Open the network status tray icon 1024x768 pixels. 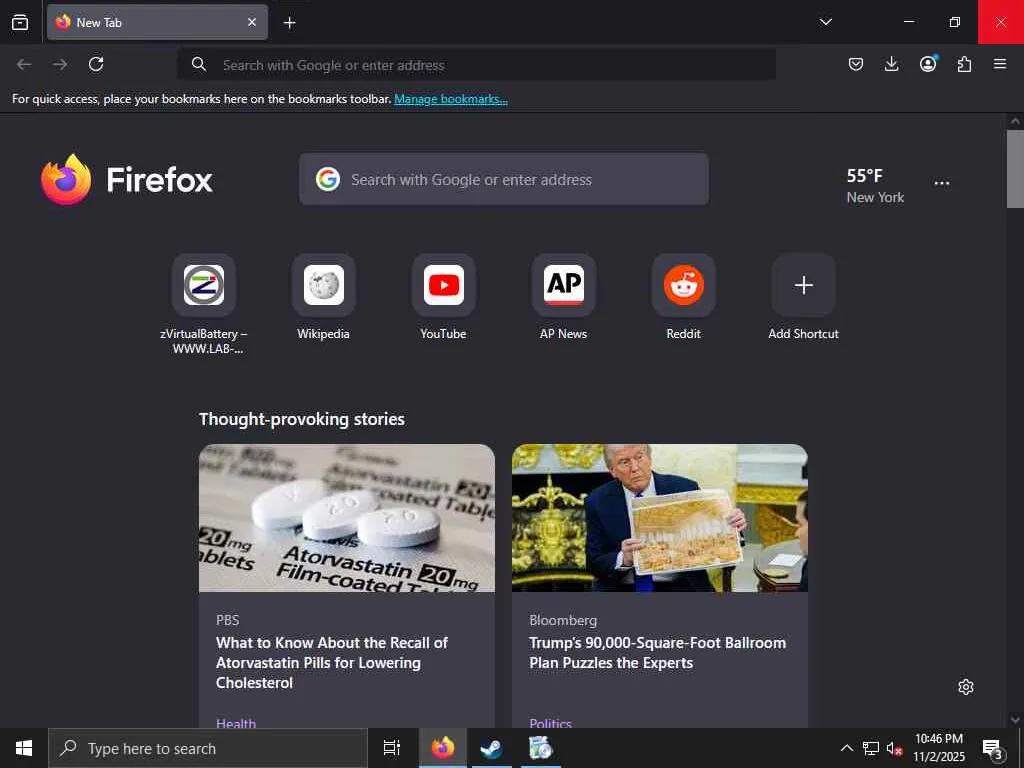[x=871, y=748]
